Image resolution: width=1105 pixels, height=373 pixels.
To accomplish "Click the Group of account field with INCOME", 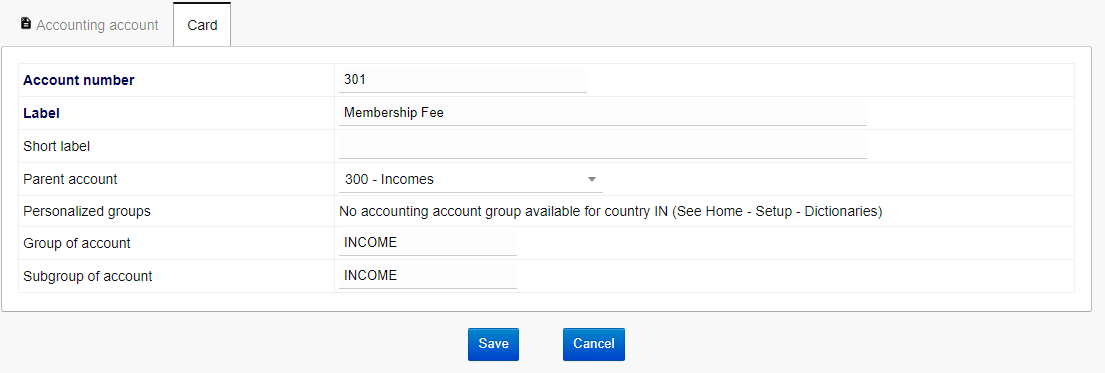I will pyautogui.click(x=428, y=243).
